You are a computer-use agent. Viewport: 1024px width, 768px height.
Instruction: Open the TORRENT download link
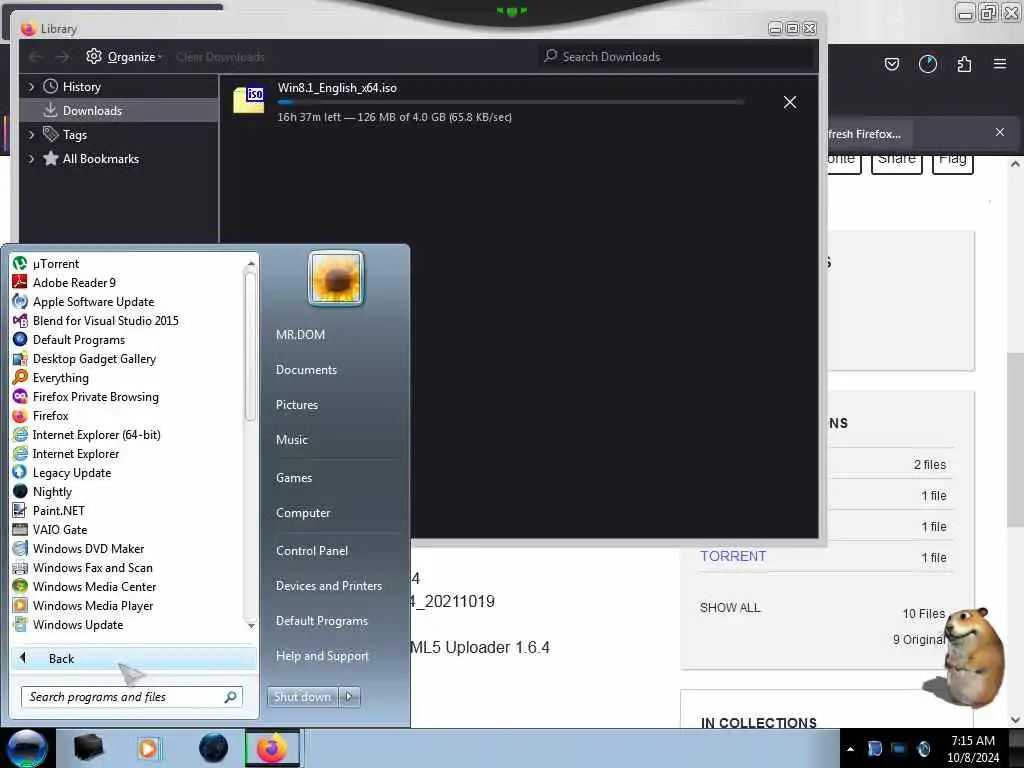(x=733, y=556)
